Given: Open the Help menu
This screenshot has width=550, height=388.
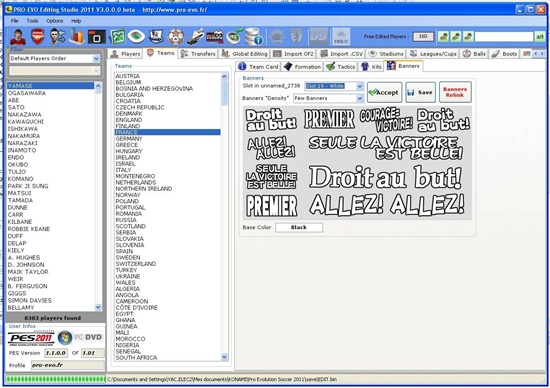Looking at the screenshot, I should click(76, 21).
